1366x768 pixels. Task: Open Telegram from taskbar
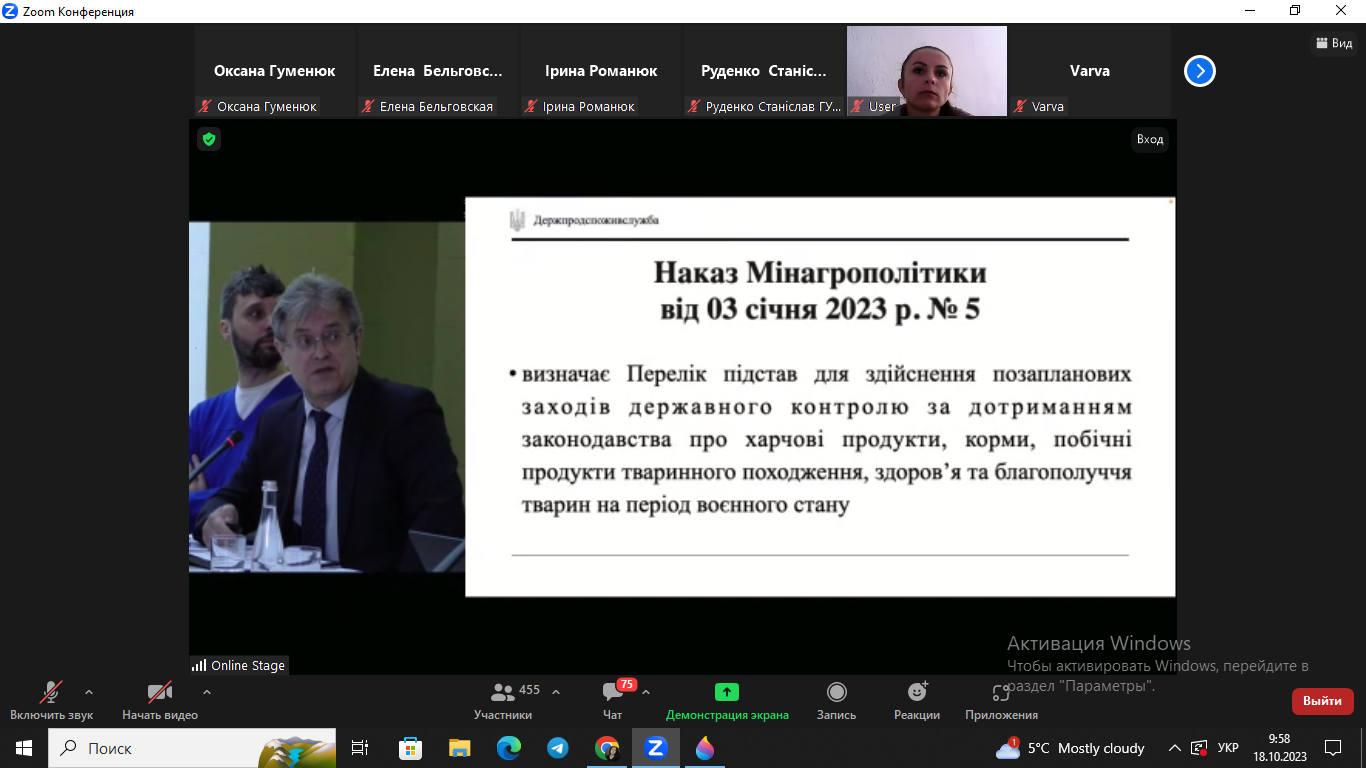click(558, 748)
